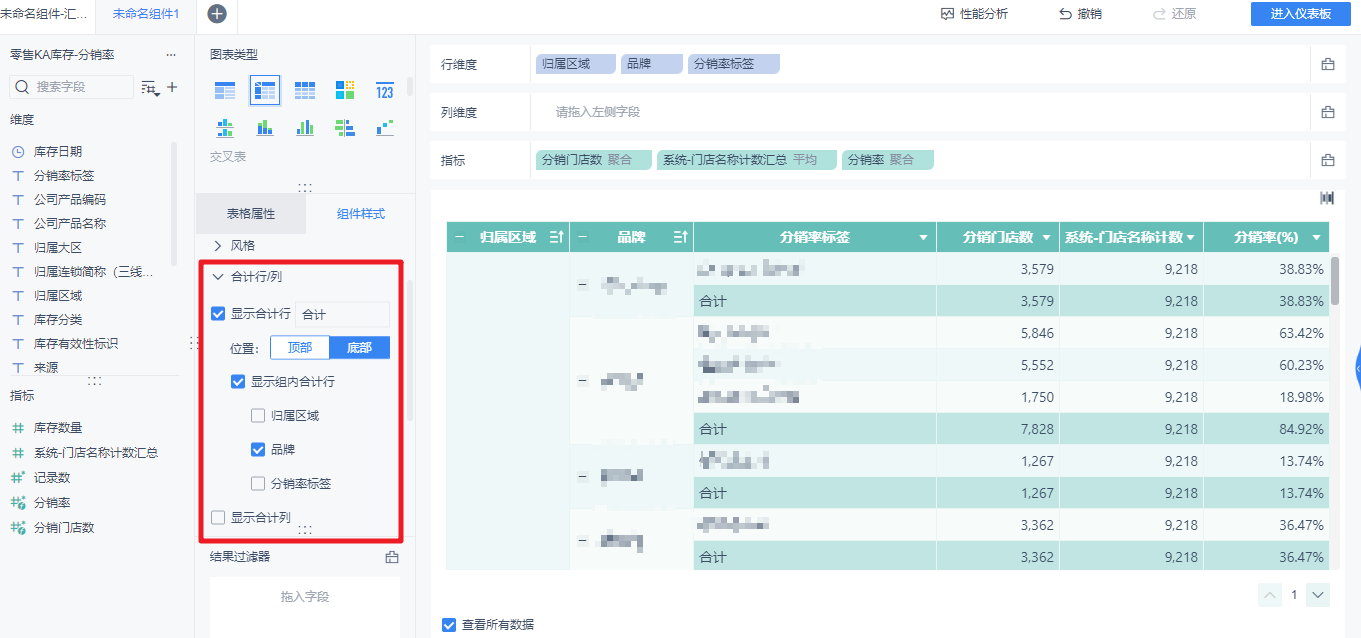The height and width of the screenshot is (638, 1361).
Task: Clear the 结果过滤器 filter bin icon
Action: tap(392, 557)
